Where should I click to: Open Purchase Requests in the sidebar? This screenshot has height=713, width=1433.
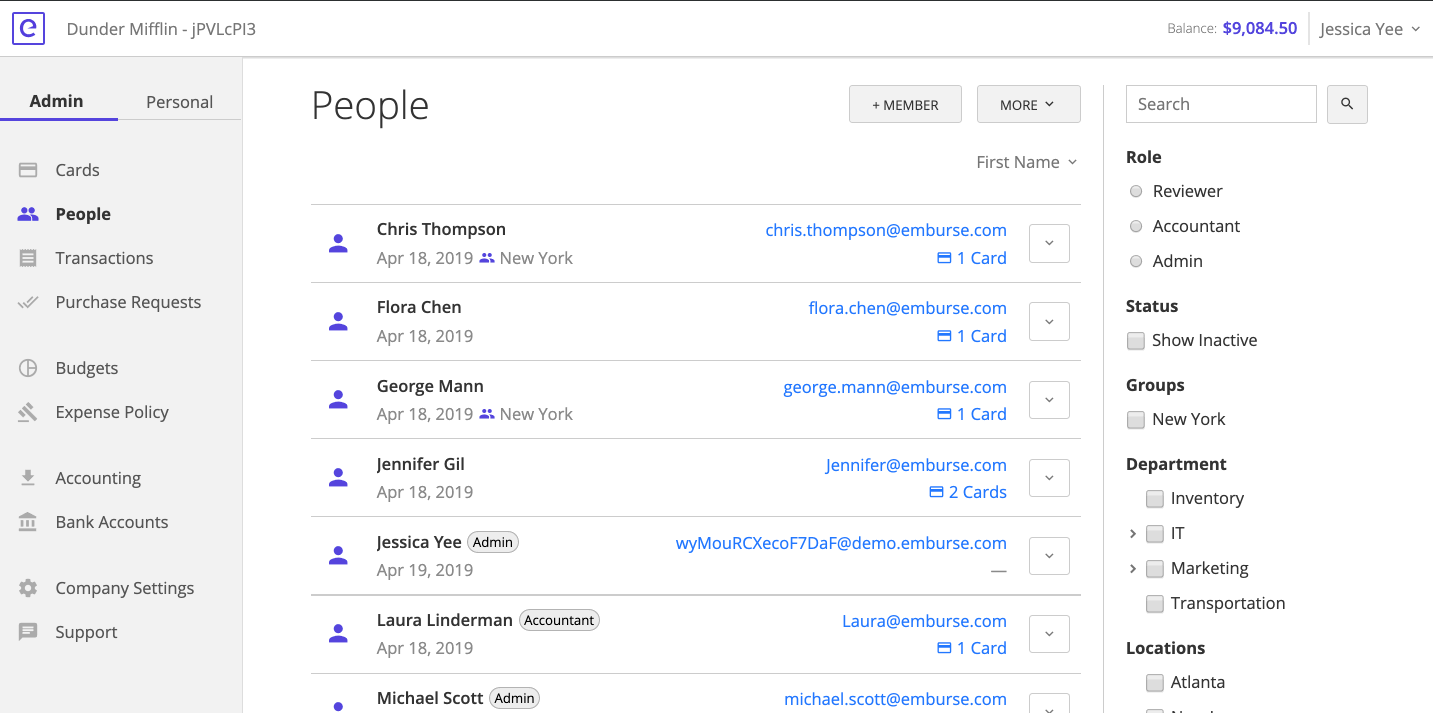click(128, 302)
